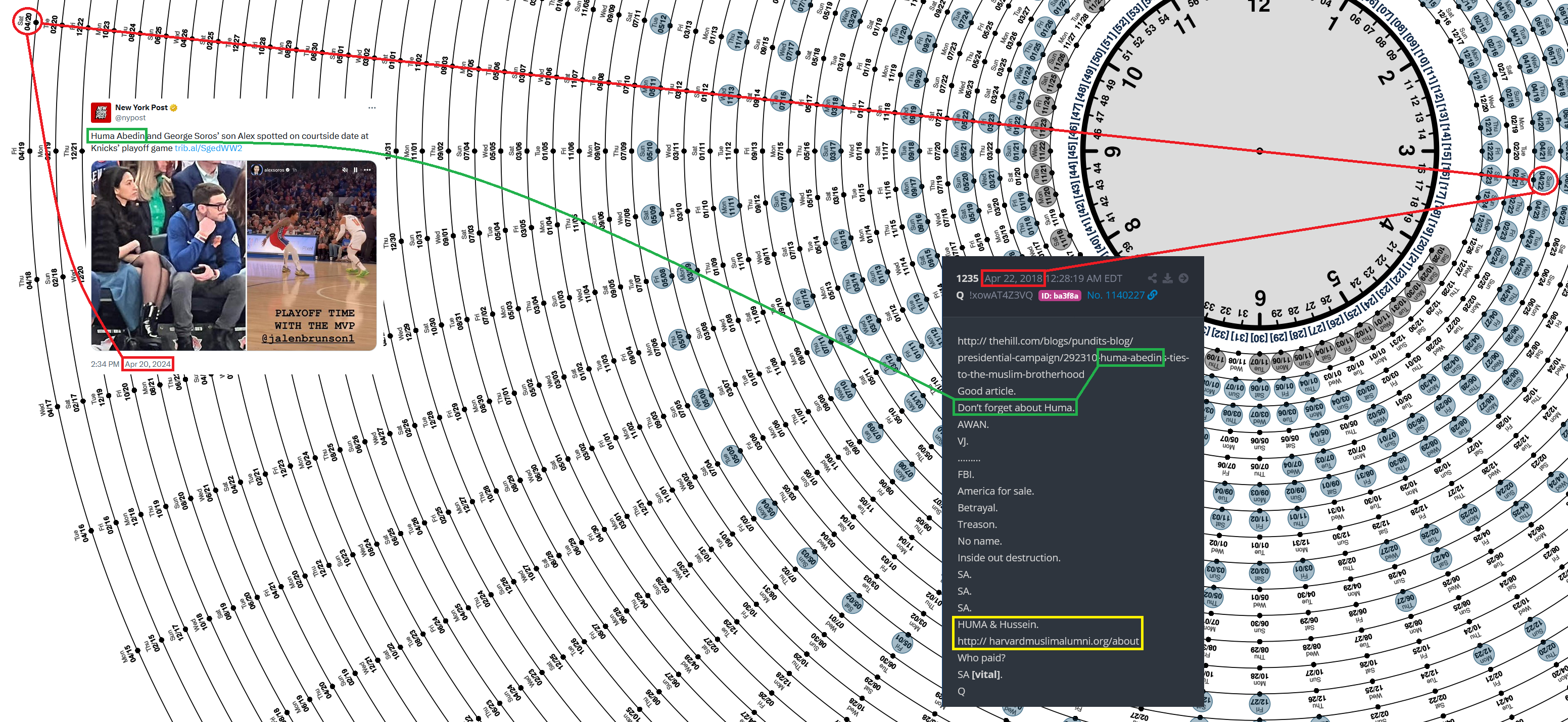This screenshot has height=722, width=1568.
Task: Click the chain link icon beside No. 1140227
Action: (x=1152, y=295)
